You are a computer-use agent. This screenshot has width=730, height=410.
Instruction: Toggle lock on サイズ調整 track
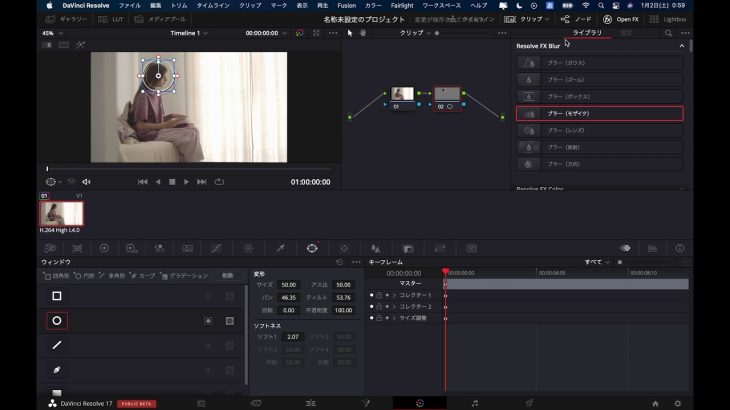click(x=379, y=318)
